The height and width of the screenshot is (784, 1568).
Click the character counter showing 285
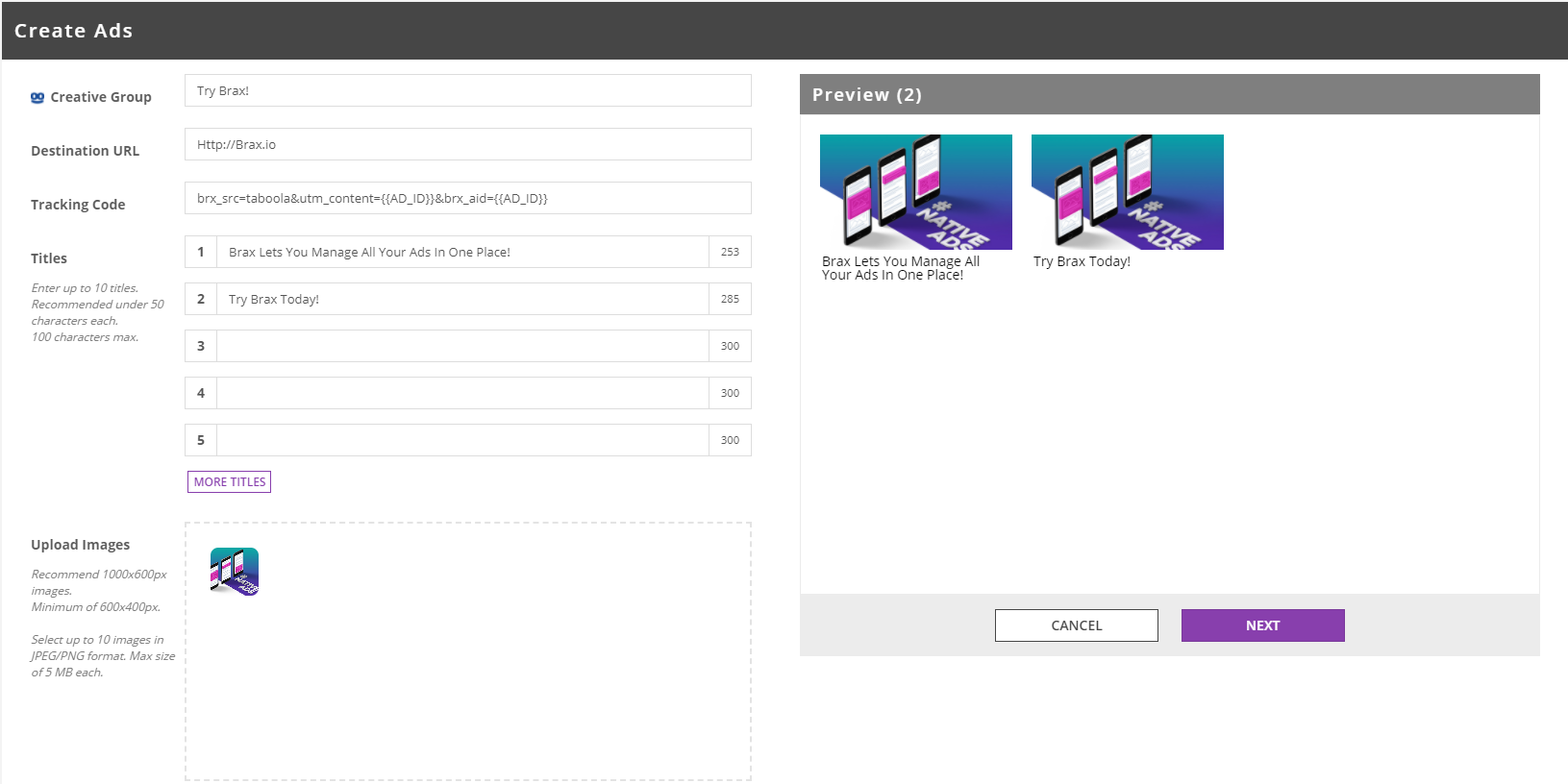731,299
